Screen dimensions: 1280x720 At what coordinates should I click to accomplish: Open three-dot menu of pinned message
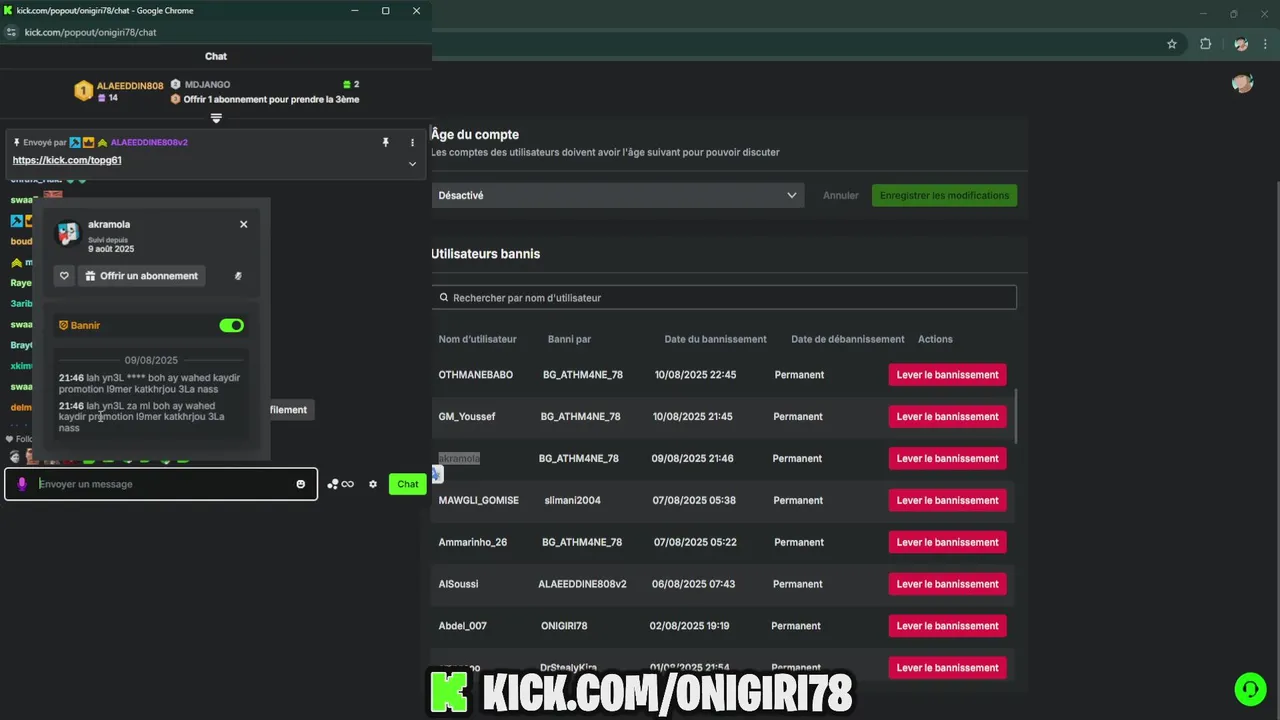pos(412,142)
